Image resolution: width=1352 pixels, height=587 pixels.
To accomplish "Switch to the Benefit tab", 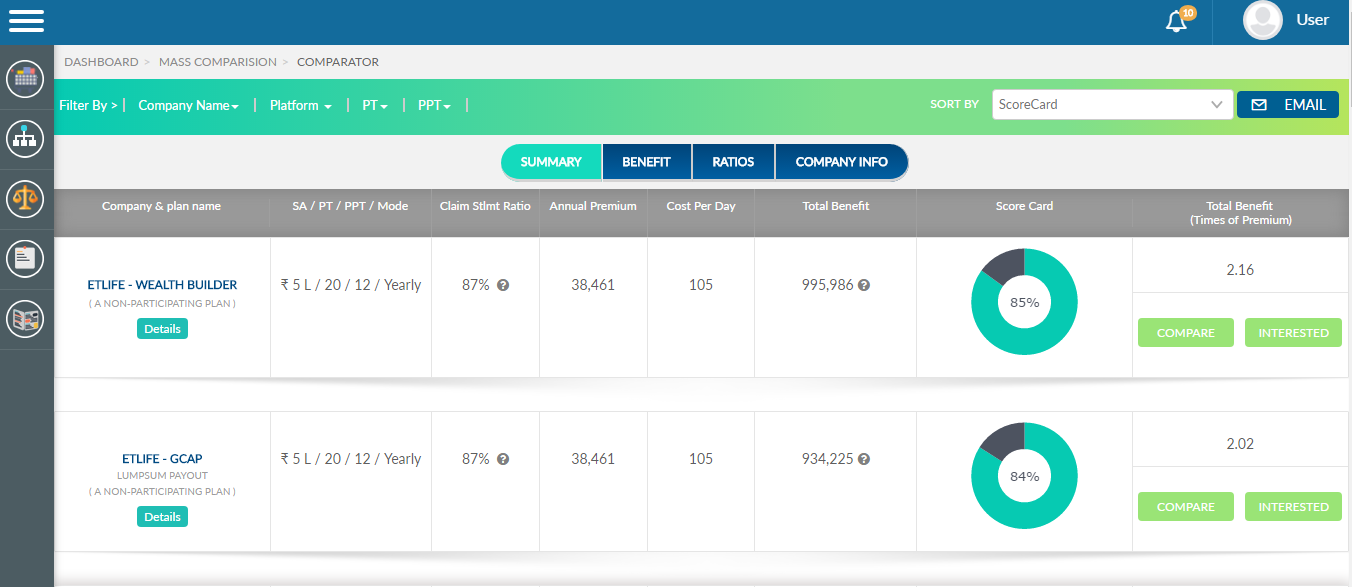I will pyautogui.click(x=646, y=162).
